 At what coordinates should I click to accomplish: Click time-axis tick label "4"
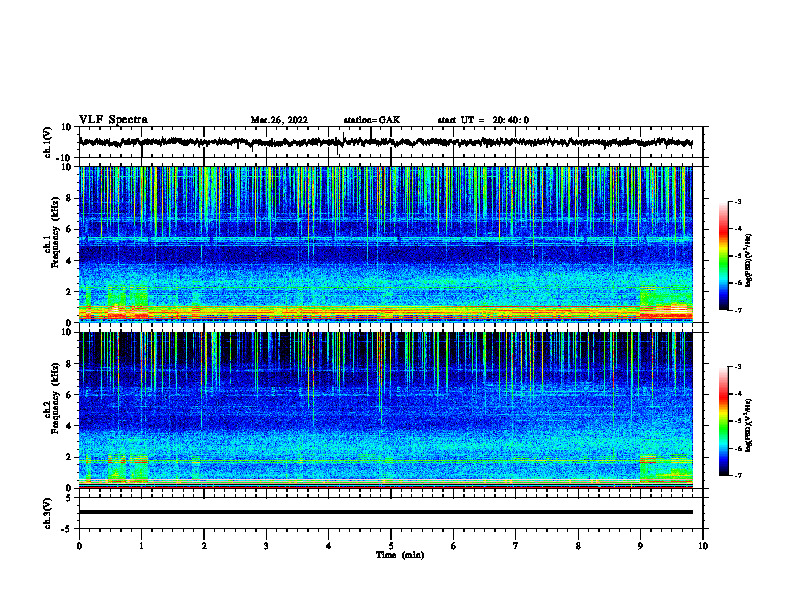click(329, 546)
